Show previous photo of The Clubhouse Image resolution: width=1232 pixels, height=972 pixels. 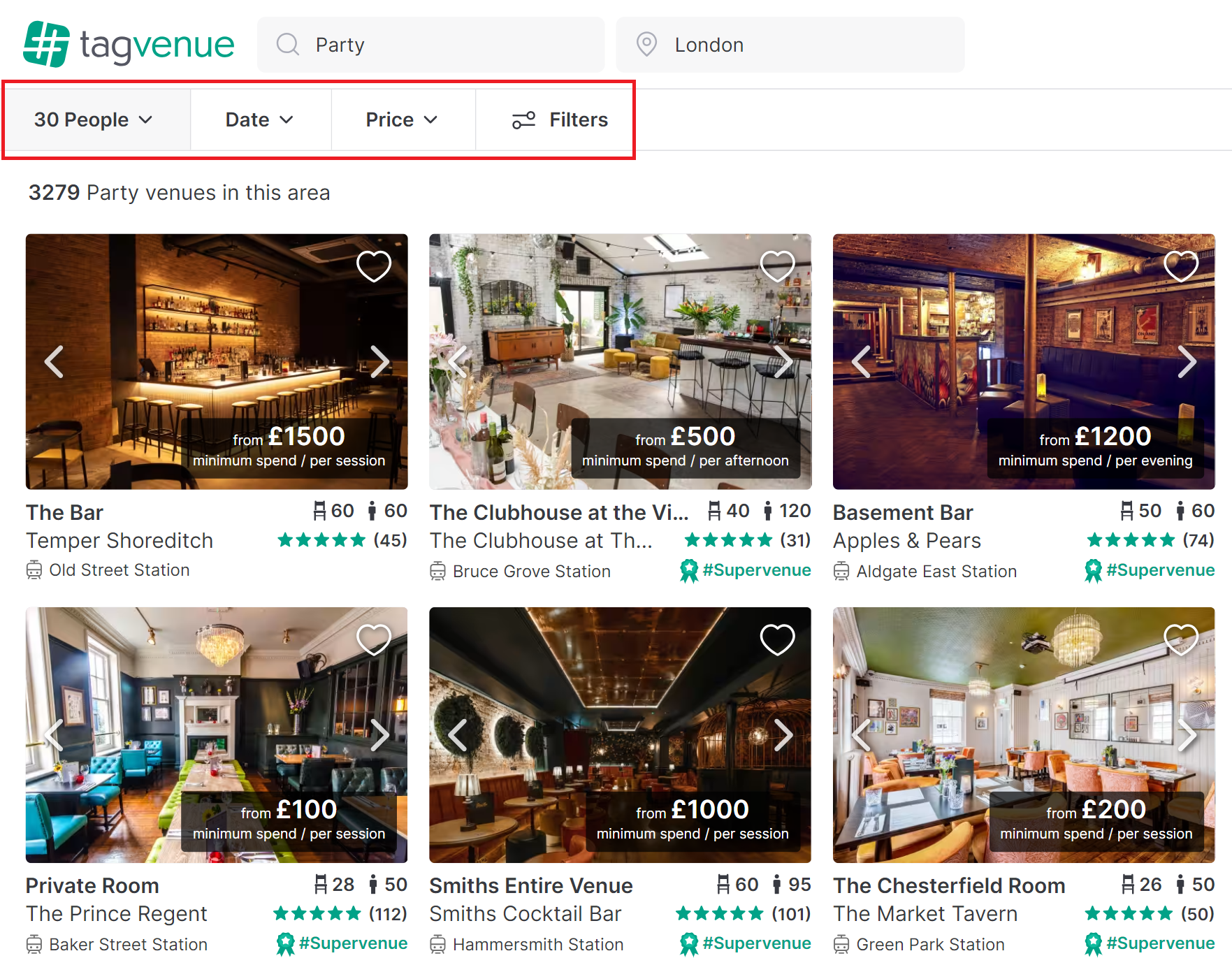(x=457, y=361)
